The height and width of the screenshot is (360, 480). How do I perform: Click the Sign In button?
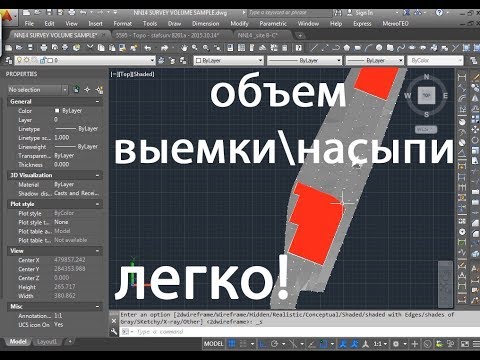[x=360, y=13]
